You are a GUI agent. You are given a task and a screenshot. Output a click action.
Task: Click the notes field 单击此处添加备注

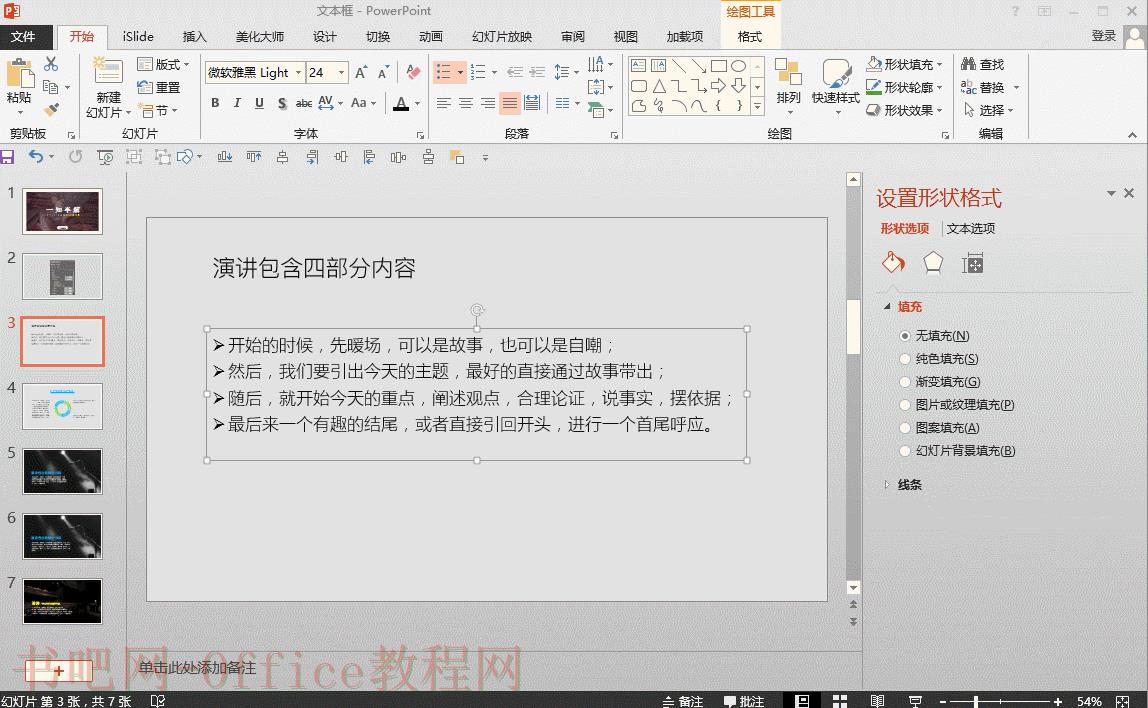(198, 668)
